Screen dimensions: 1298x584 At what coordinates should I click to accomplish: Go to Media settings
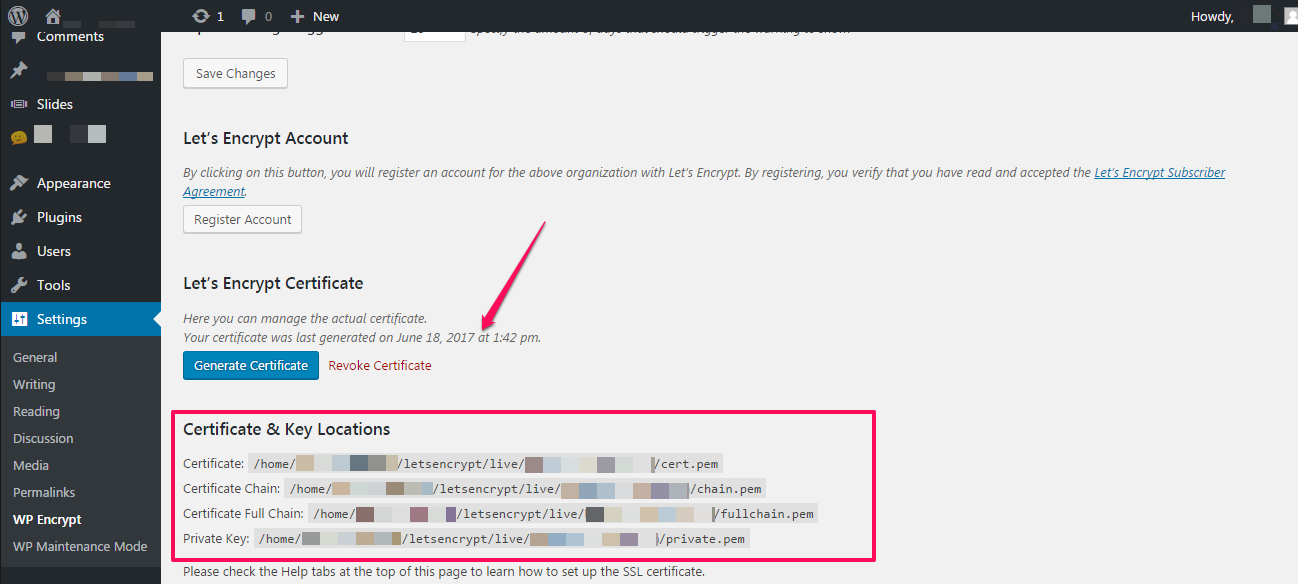pos(31,465)
